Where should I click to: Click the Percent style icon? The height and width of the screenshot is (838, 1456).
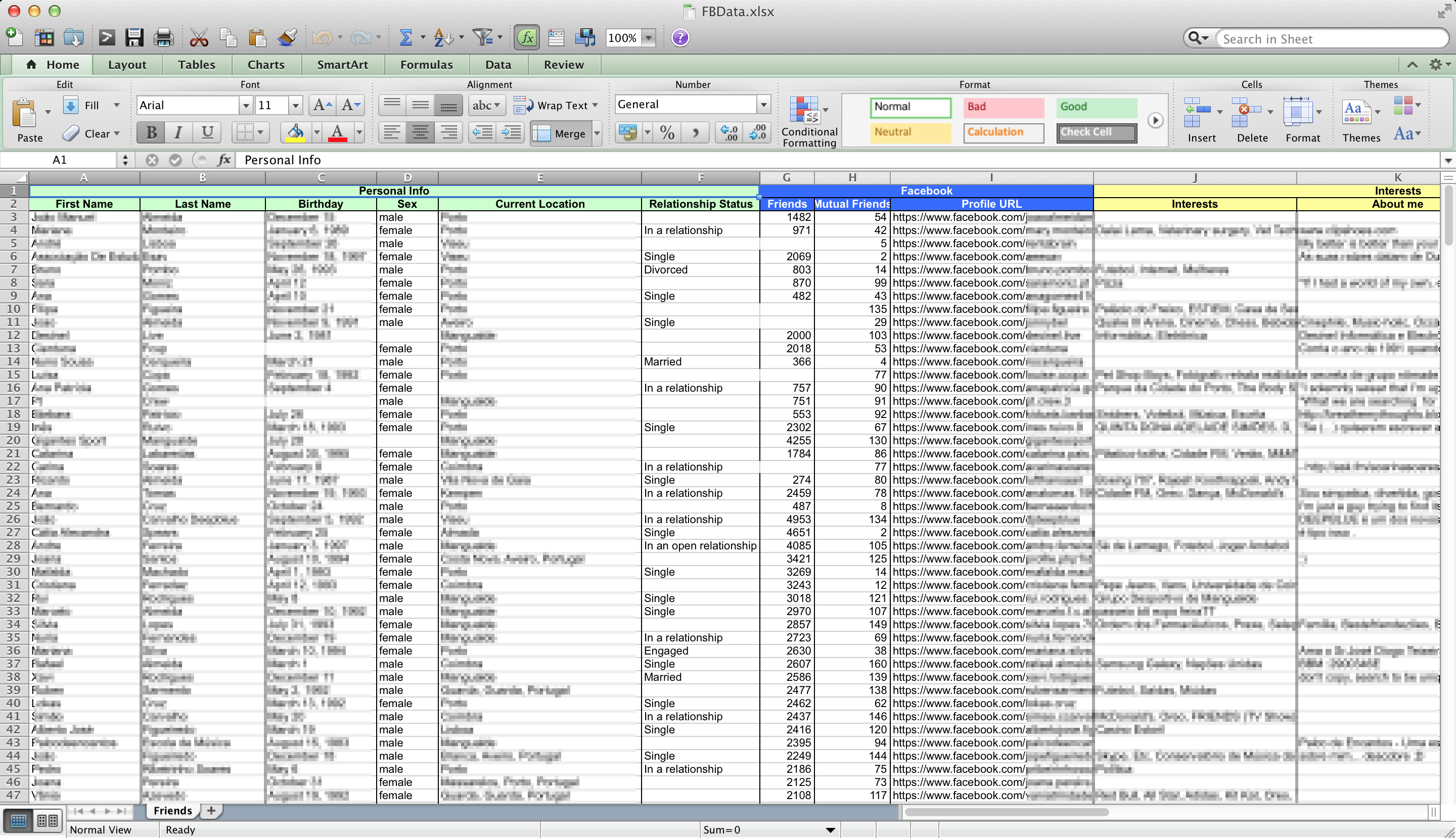667,133
